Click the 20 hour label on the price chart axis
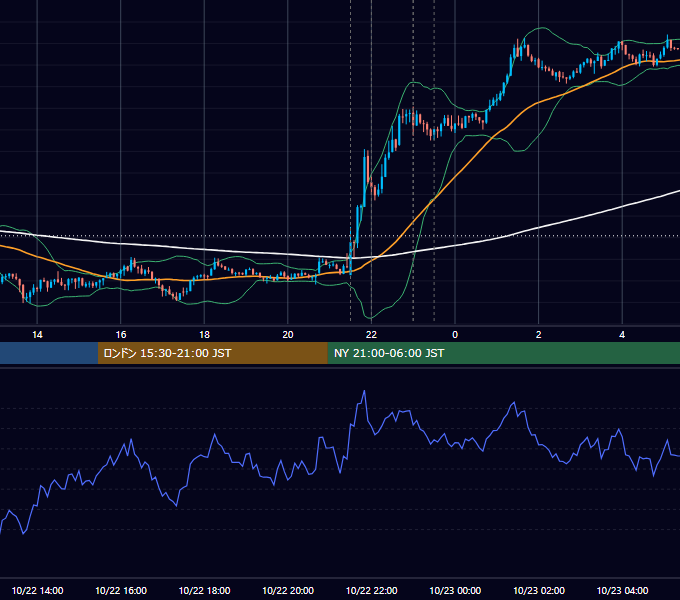 coord(288,335)
